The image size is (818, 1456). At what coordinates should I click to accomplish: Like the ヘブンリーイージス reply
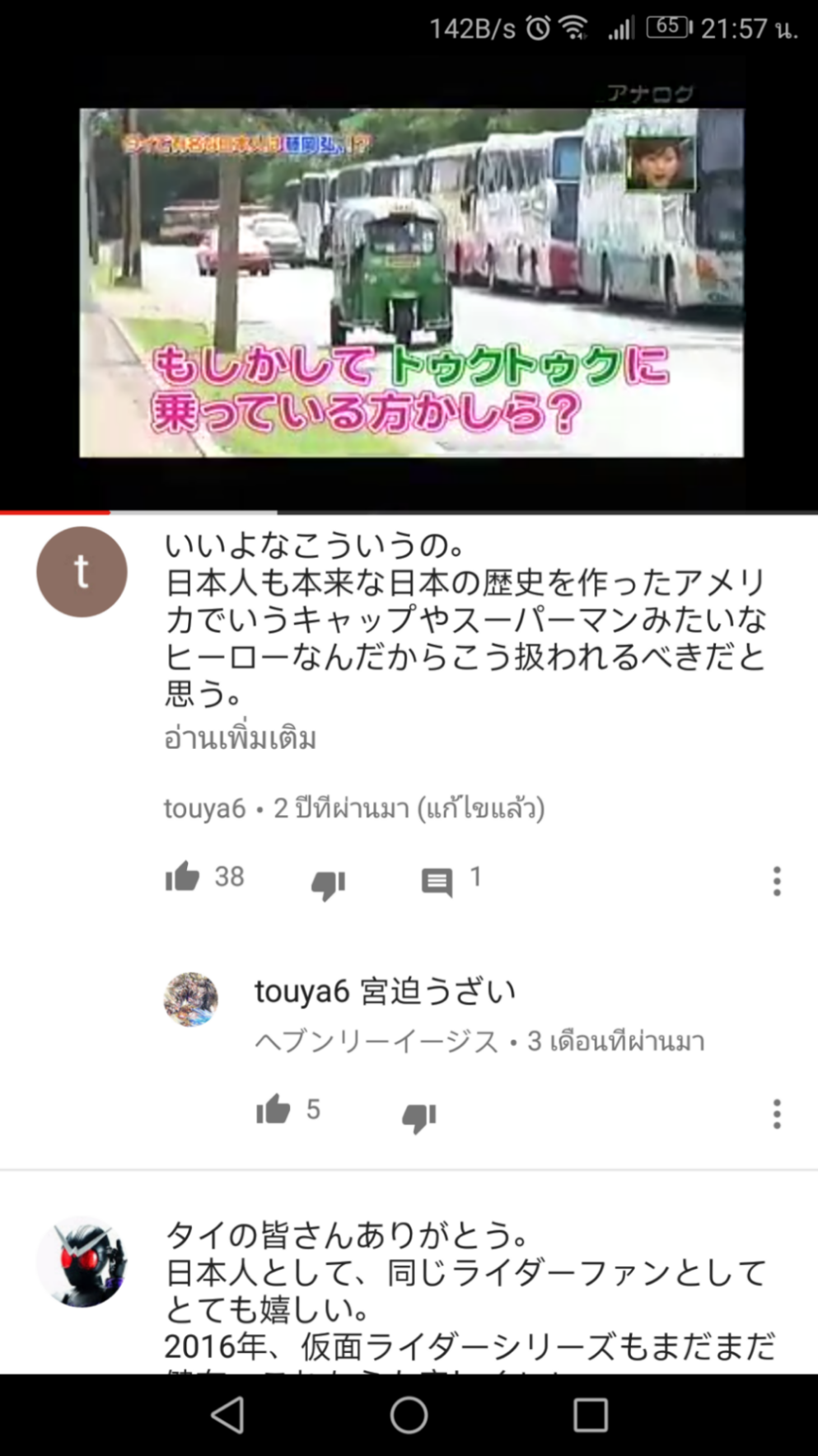273,1109
